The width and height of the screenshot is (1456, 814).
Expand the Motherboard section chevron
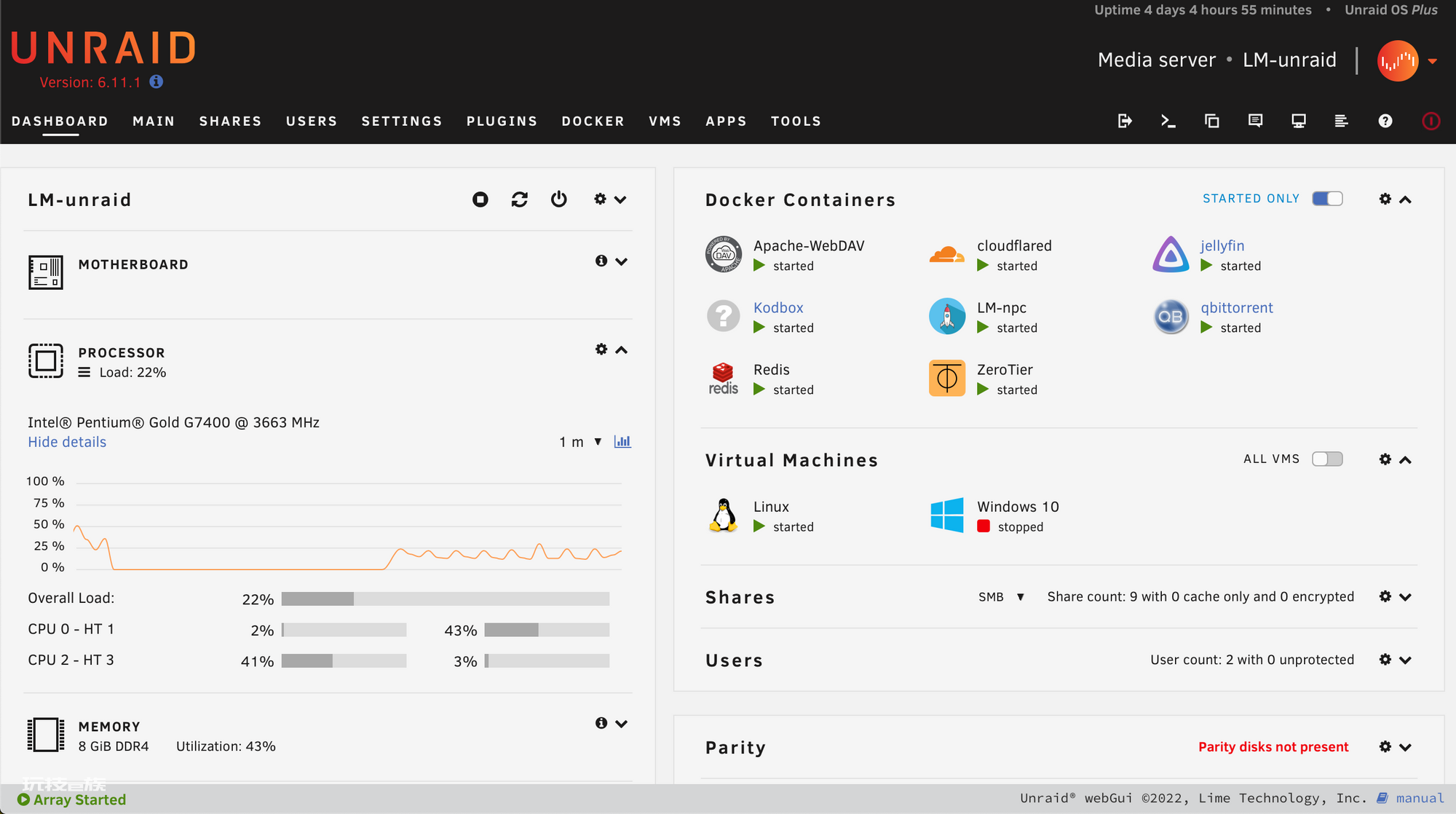(x=621, y=261)
